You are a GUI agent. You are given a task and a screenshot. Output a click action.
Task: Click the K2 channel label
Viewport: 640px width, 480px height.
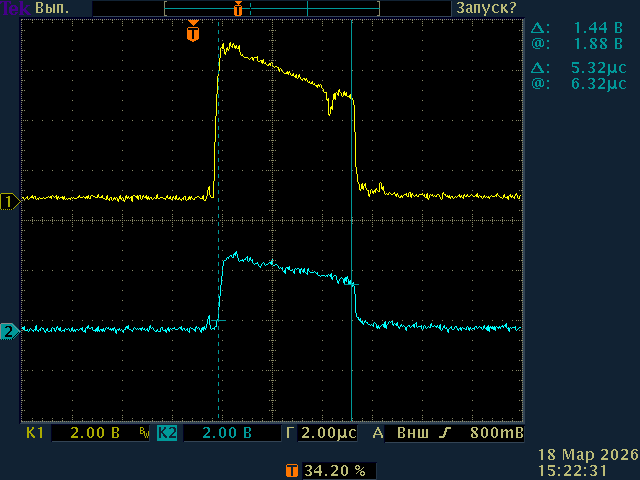coord(167,435)
